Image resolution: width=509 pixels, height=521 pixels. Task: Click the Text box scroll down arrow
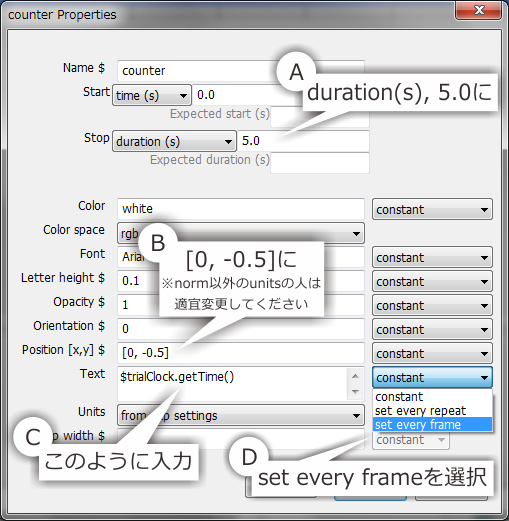pos(355,392)
